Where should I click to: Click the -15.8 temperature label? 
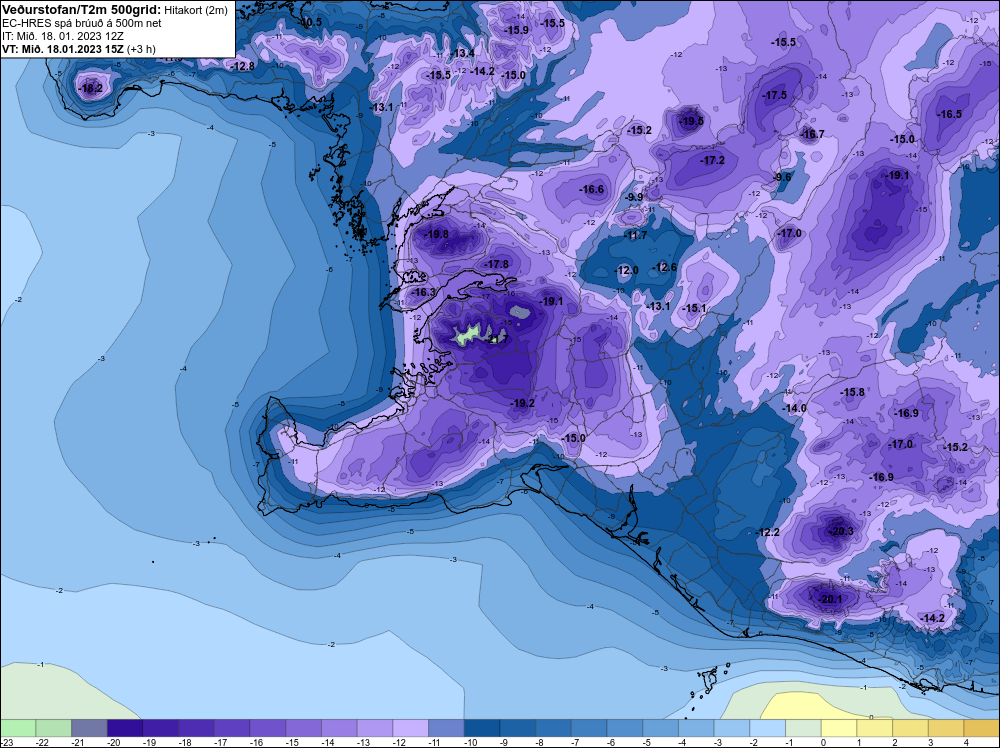pos(853,392)
